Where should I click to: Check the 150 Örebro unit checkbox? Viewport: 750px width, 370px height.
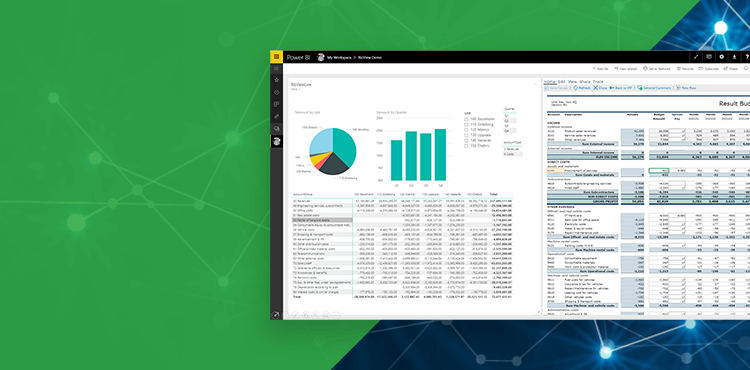466,145
